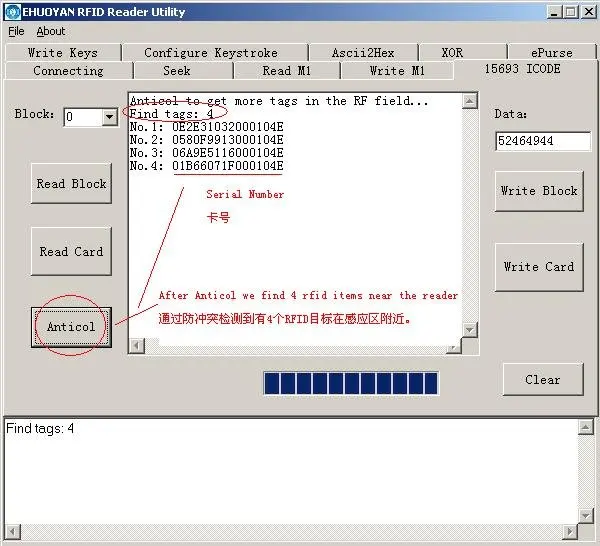Open the File menu
600x546 pixels.
(16, 31)
